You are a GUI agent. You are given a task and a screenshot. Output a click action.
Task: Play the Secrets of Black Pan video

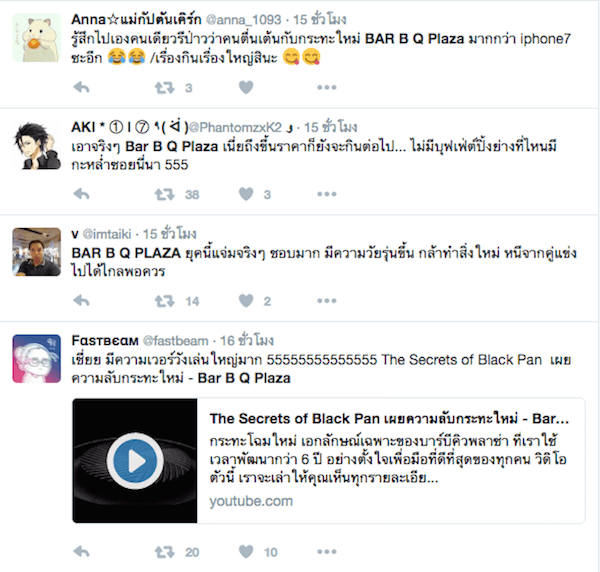135,461
